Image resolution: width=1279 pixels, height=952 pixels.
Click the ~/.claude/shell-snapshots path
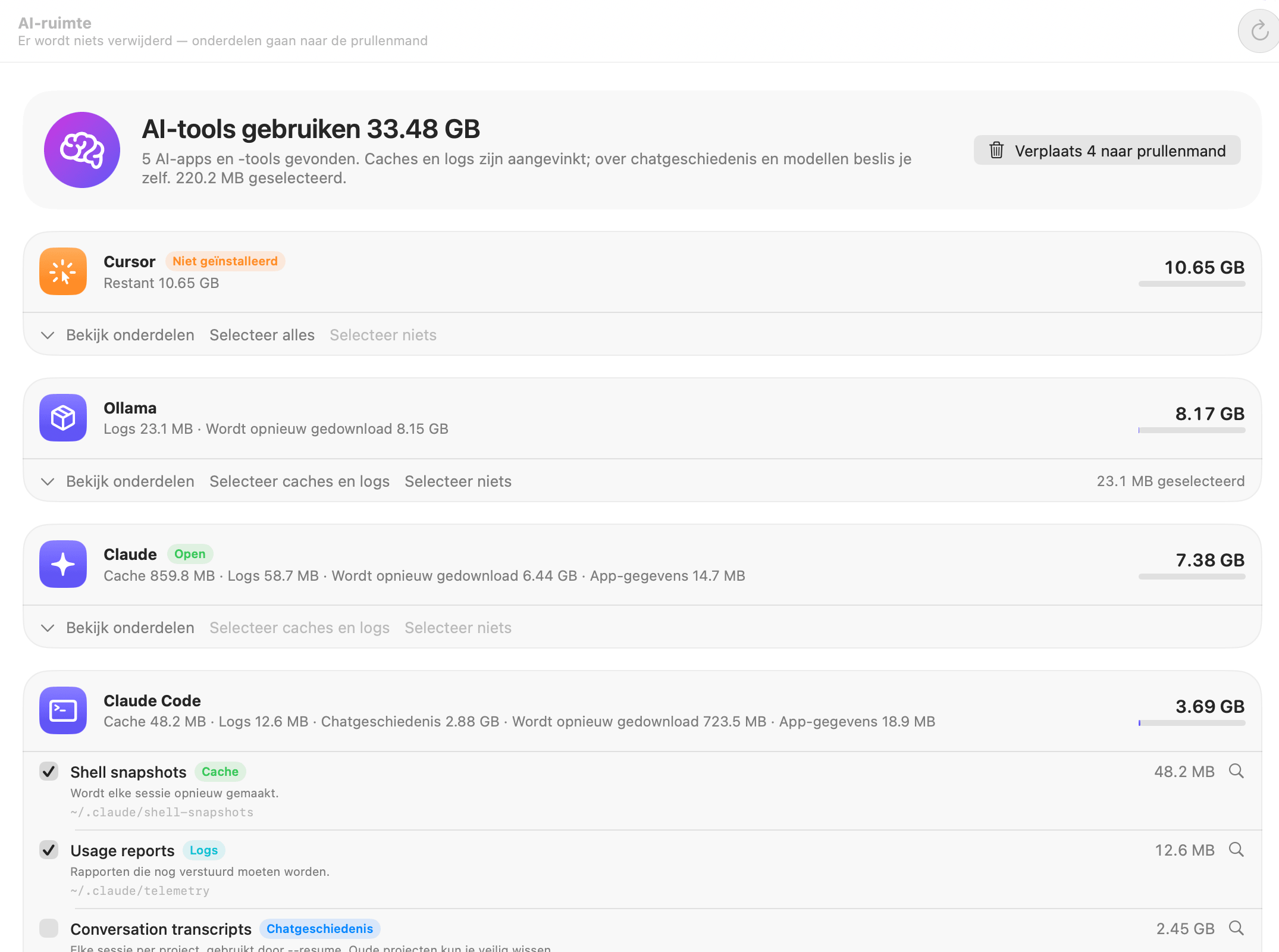(x=162, y=812)
